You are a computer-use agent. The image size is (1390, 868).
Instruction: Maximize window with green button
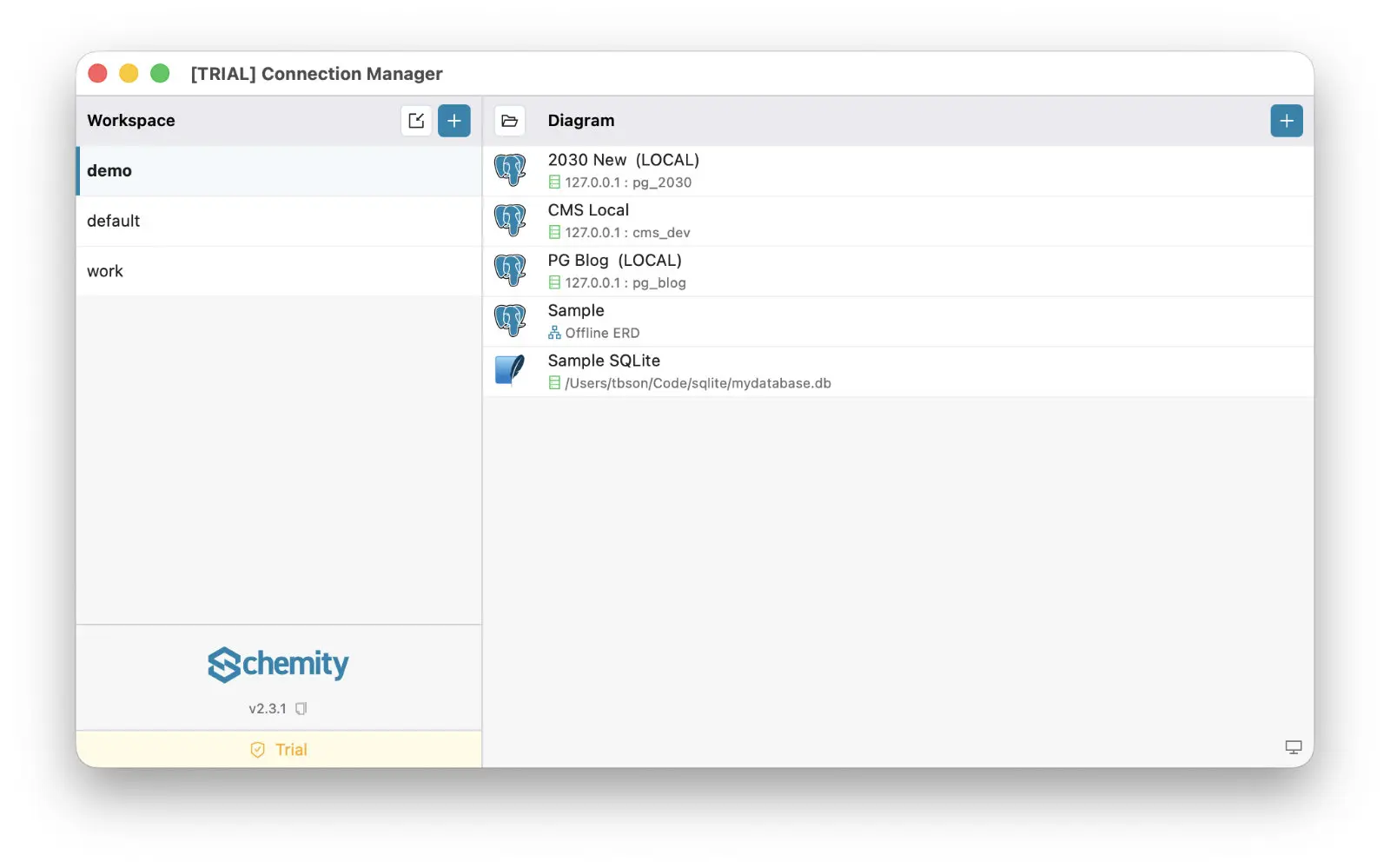tap(160, 74)
